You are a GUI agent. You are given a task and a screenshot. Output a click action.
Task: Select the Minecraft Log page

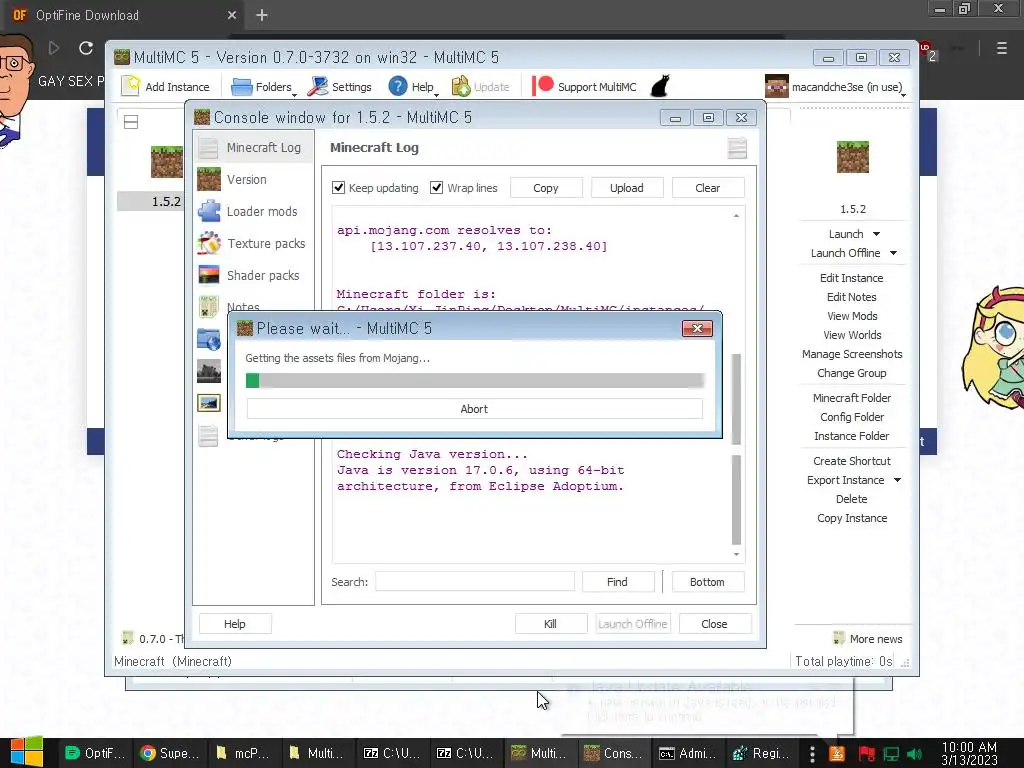254,148
